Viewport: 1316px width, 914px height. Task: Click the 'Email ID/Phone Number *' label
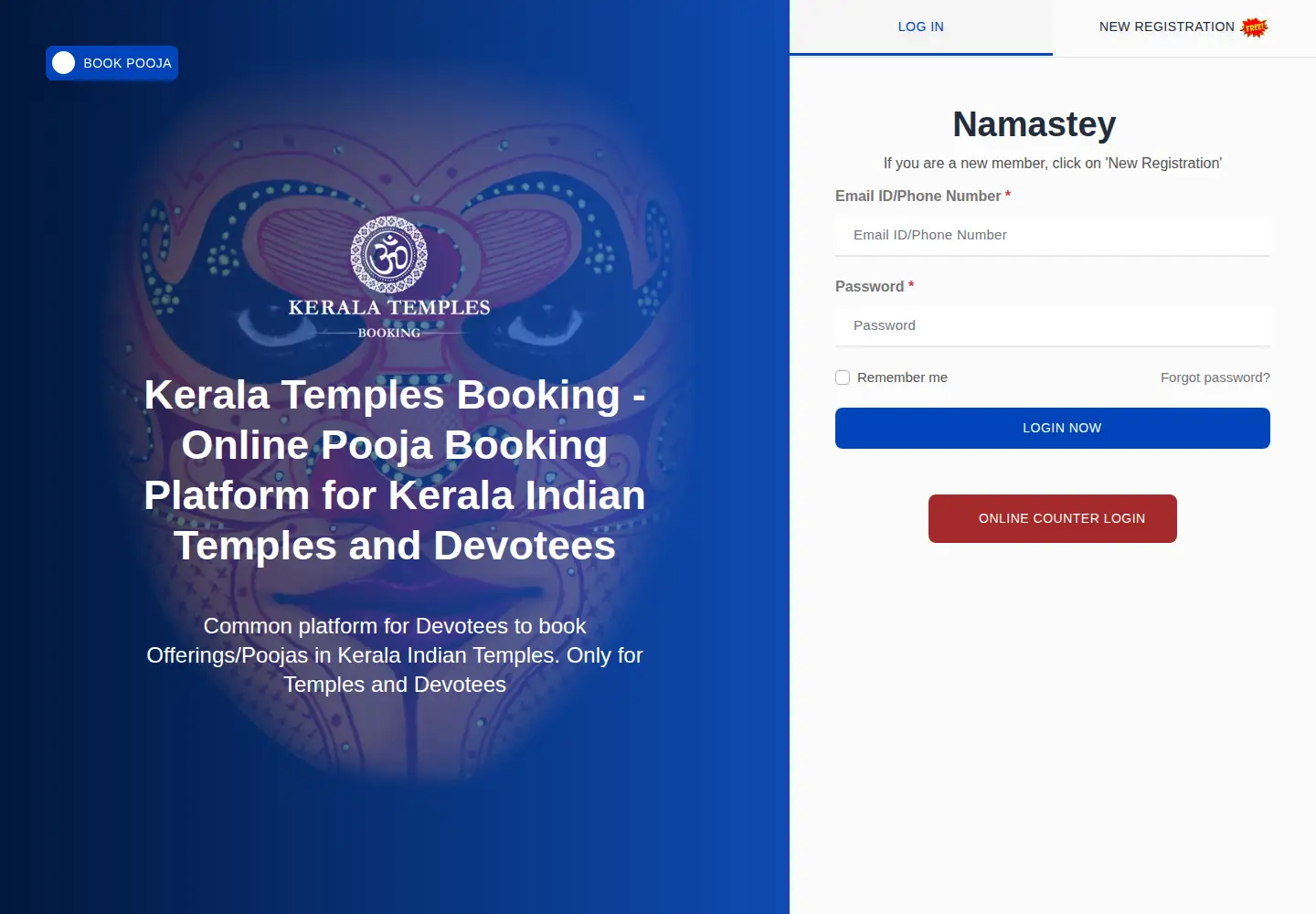point(923,197)
